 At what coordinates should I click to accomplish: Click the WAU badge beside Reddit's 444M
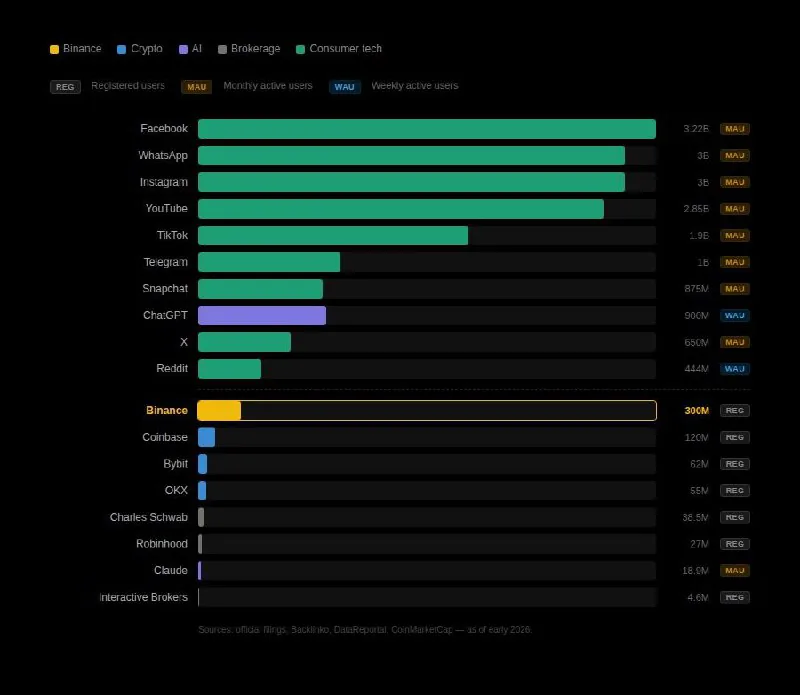[734, 368]
